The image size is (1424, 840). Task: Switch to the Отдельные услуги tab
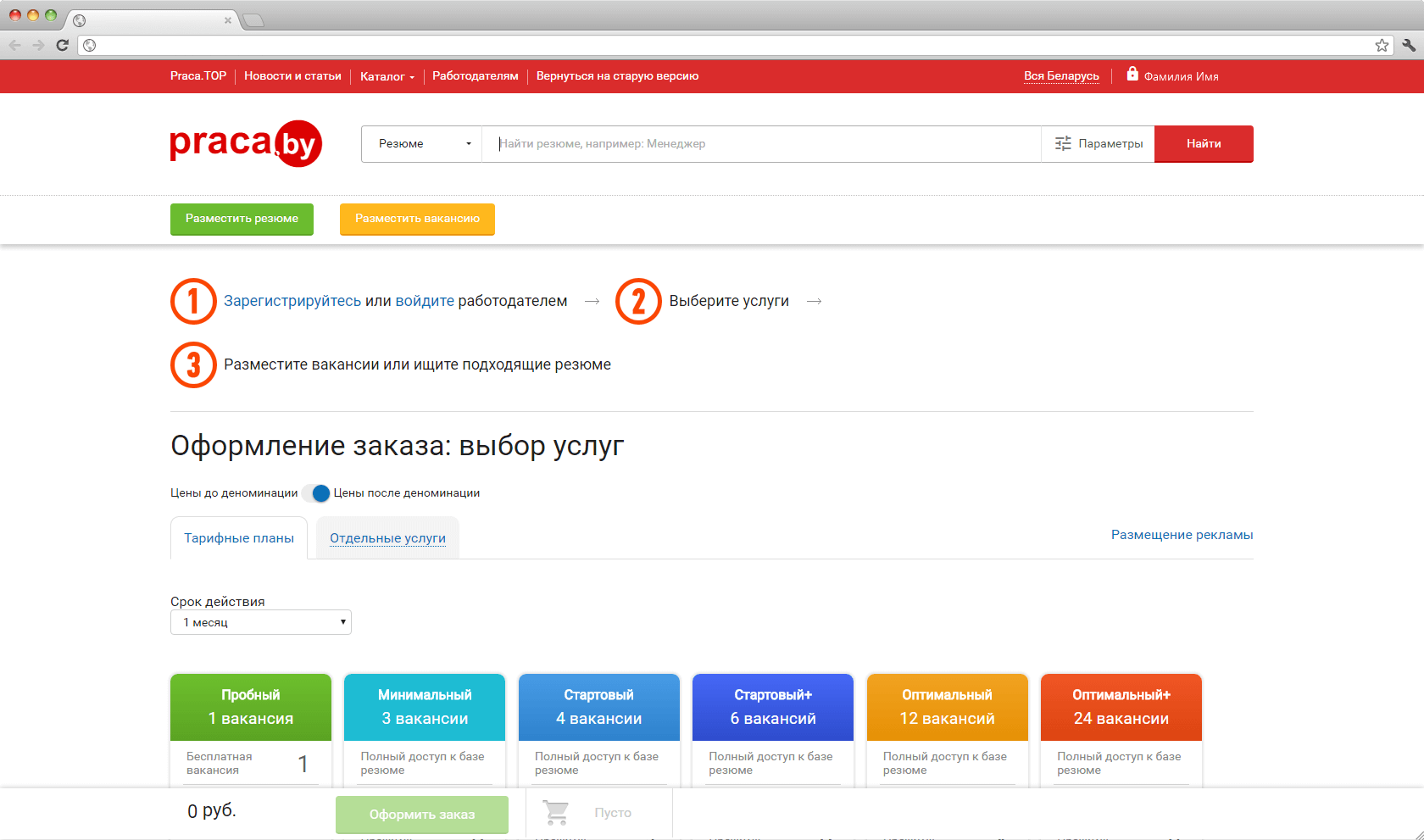click(x=387, y=538)
